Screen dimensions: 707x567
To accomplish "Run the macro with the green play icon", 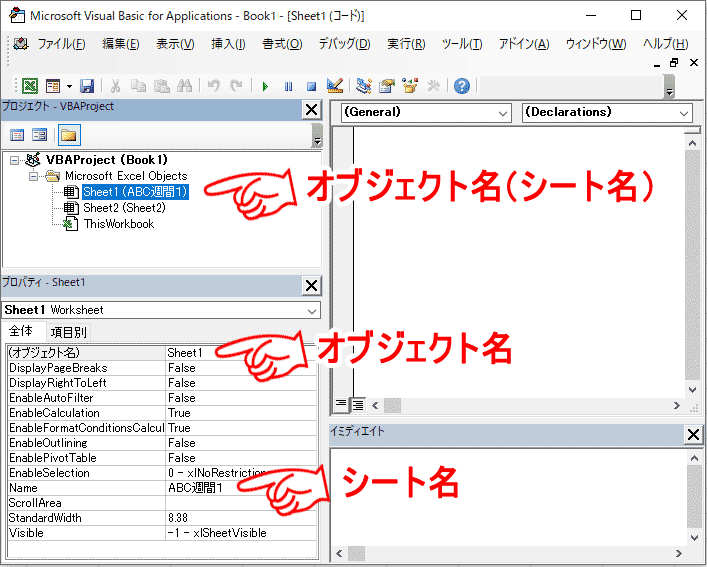I will click(265, 86).
